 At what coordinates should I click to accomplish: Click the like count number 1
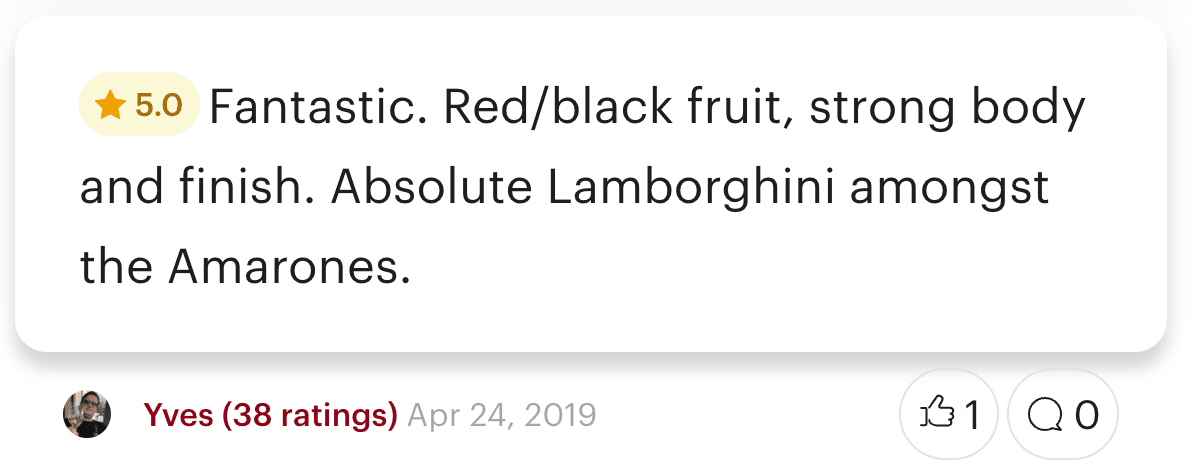point(971,415)
